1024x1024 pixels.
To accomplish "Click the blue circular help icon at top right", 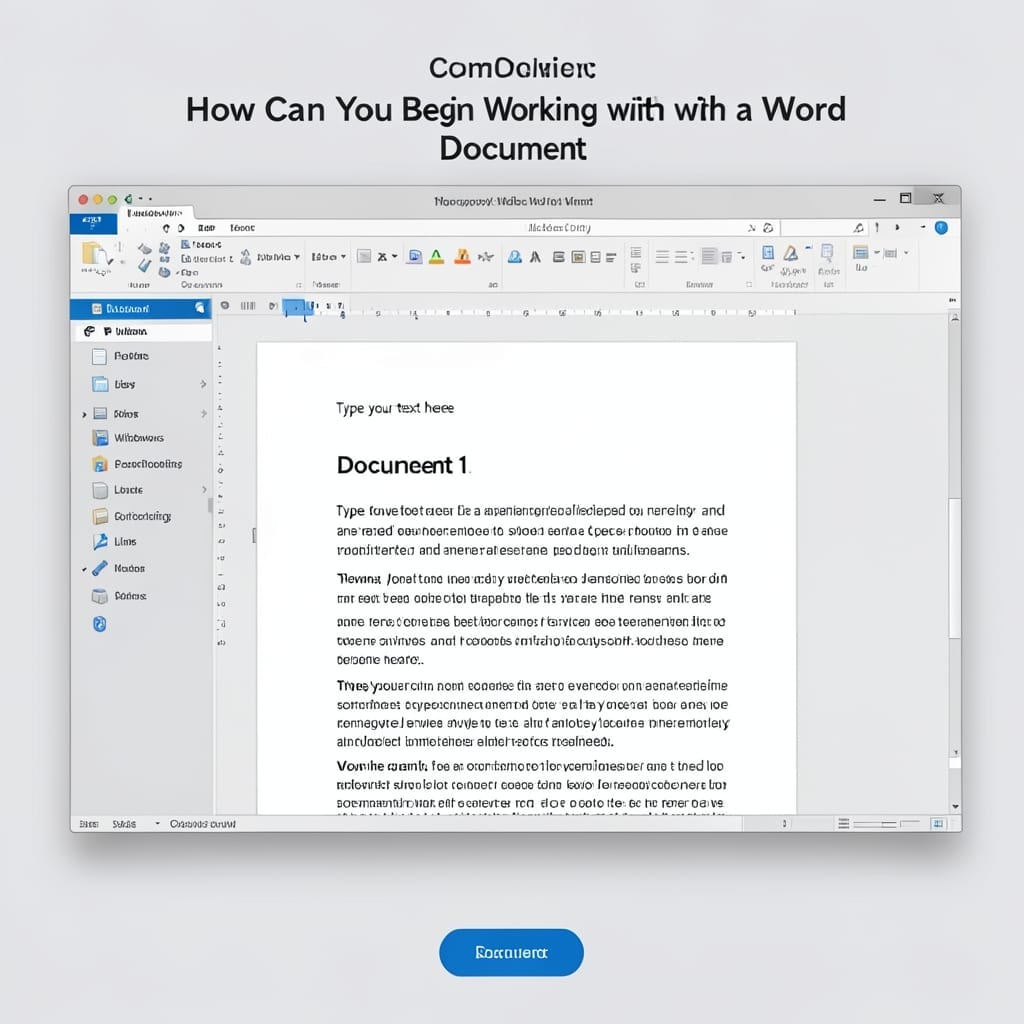I will (x=941, y=227).
